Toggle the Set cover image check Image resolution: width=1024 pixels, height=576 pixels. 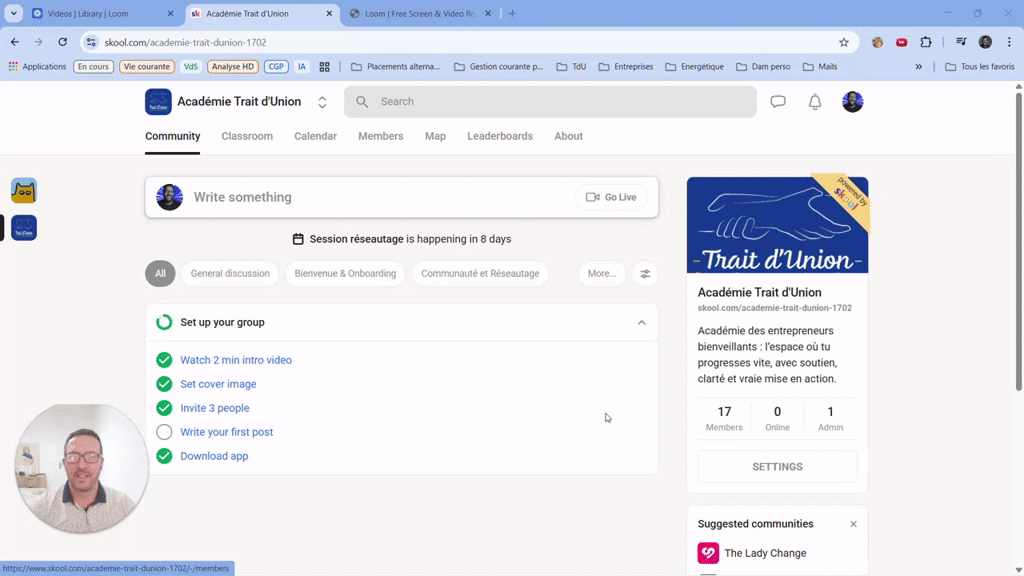pos(164,384)
